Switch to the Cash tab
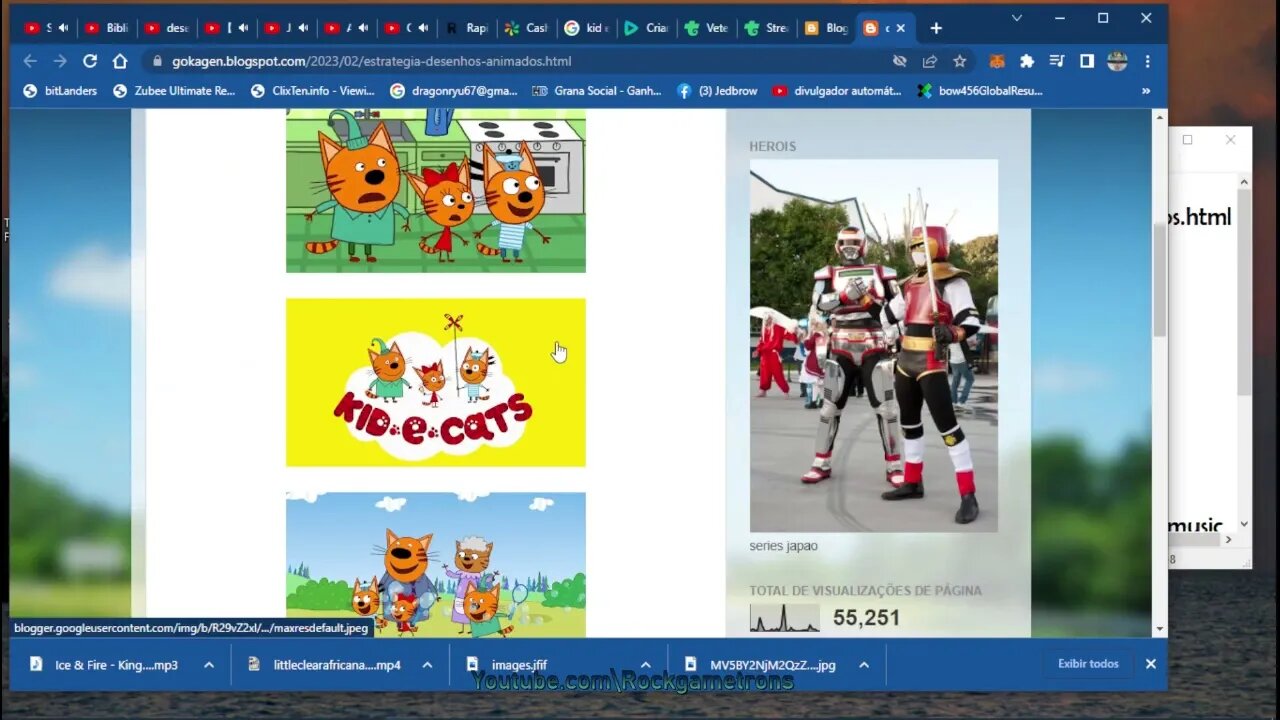 tap(526, 28)
